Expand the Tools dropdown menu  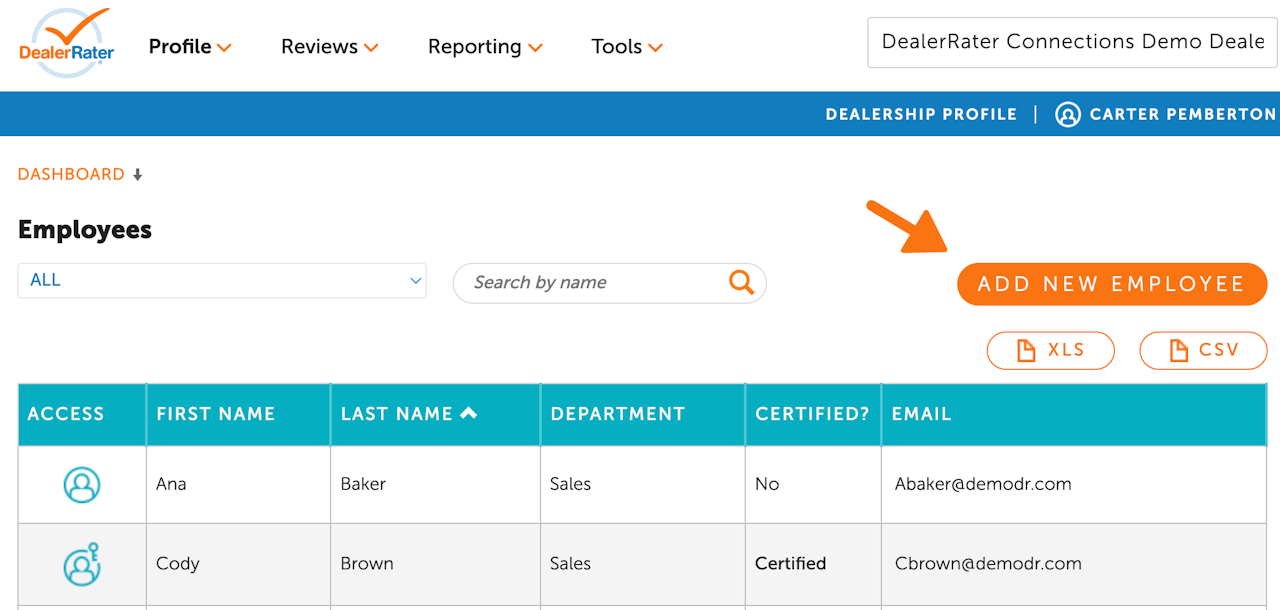[x=627, y=47]
